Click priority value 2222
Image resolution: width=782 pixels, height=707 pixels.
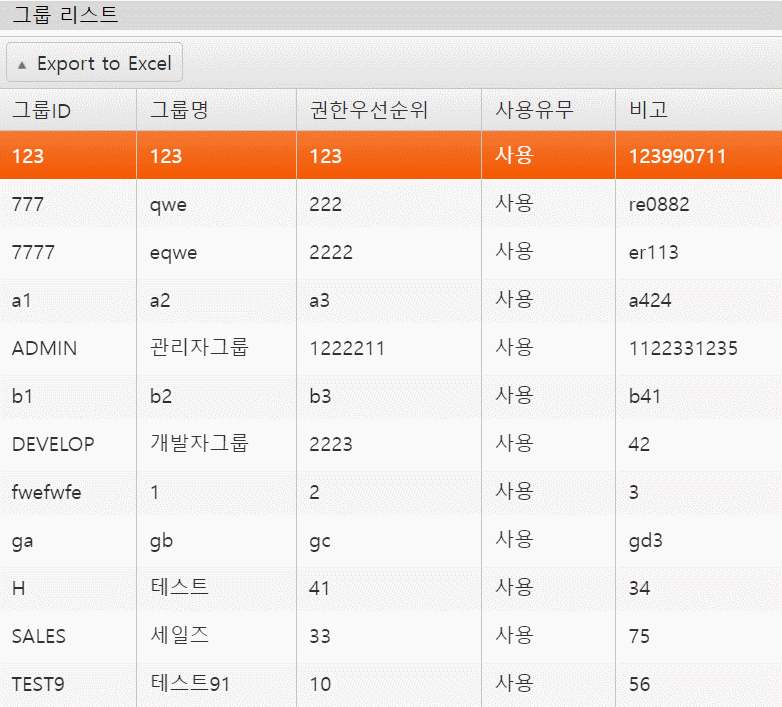coord(331,252)
